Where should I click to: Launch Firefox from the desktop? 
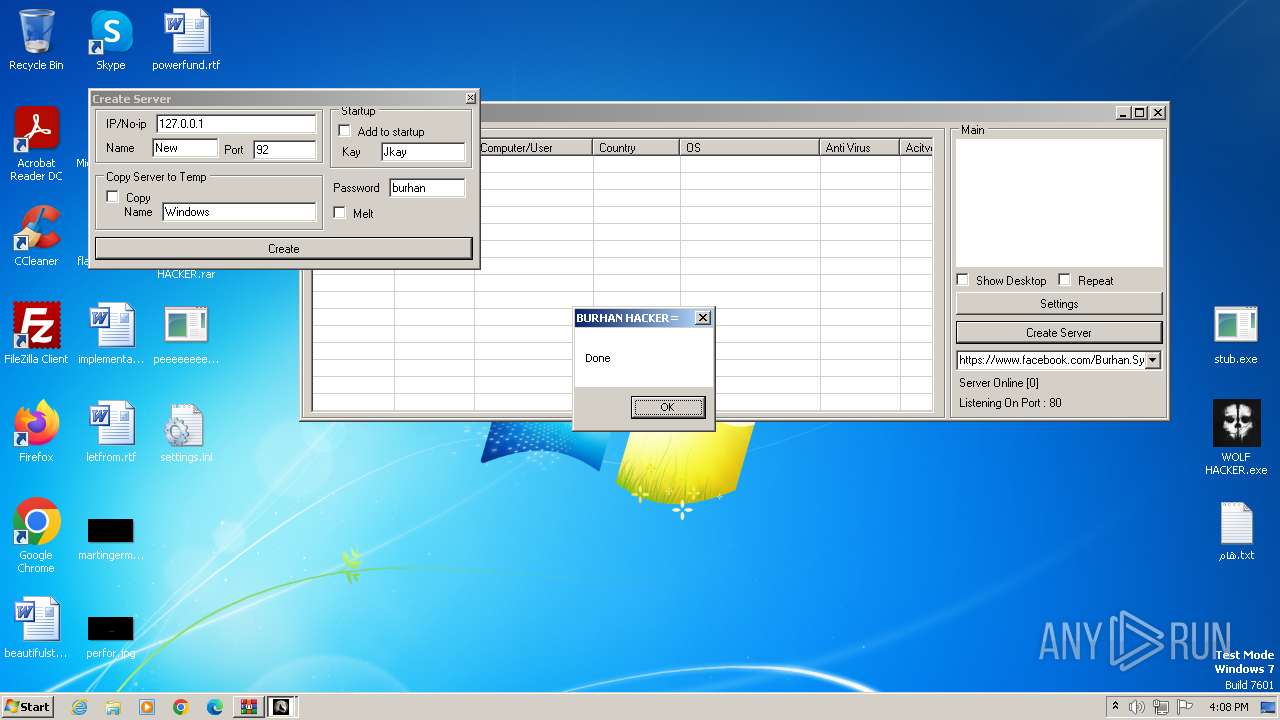tap(36, 432)
